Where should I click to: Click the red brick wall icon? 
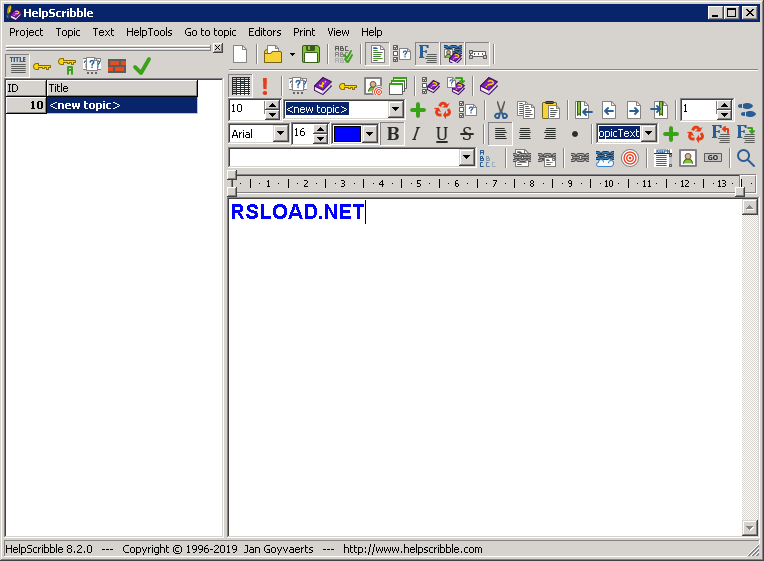click(117, 65)
